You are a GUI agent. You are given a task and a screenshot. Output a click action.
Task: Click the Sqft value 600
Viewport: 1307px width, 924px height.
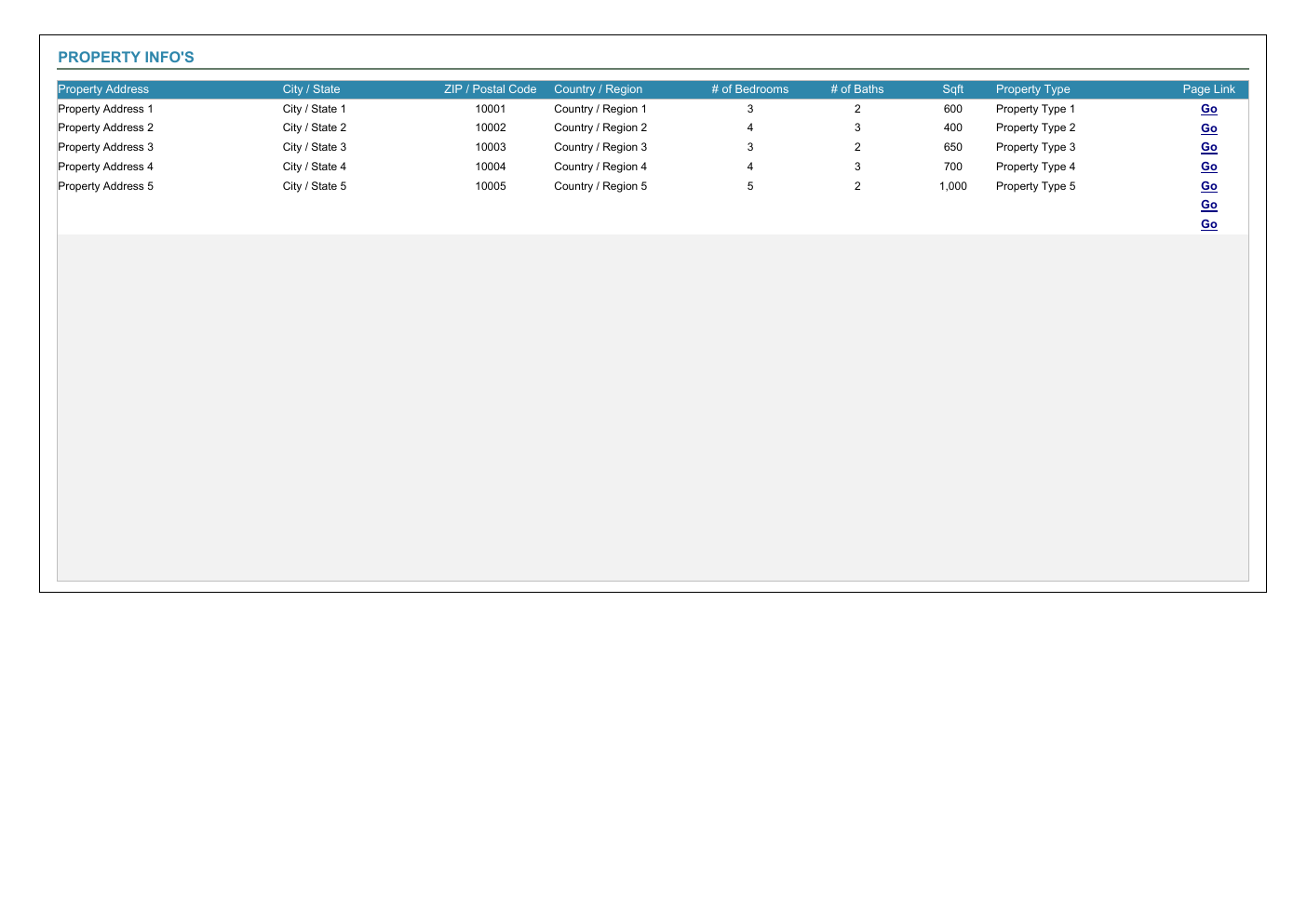[x=952, y=109]
